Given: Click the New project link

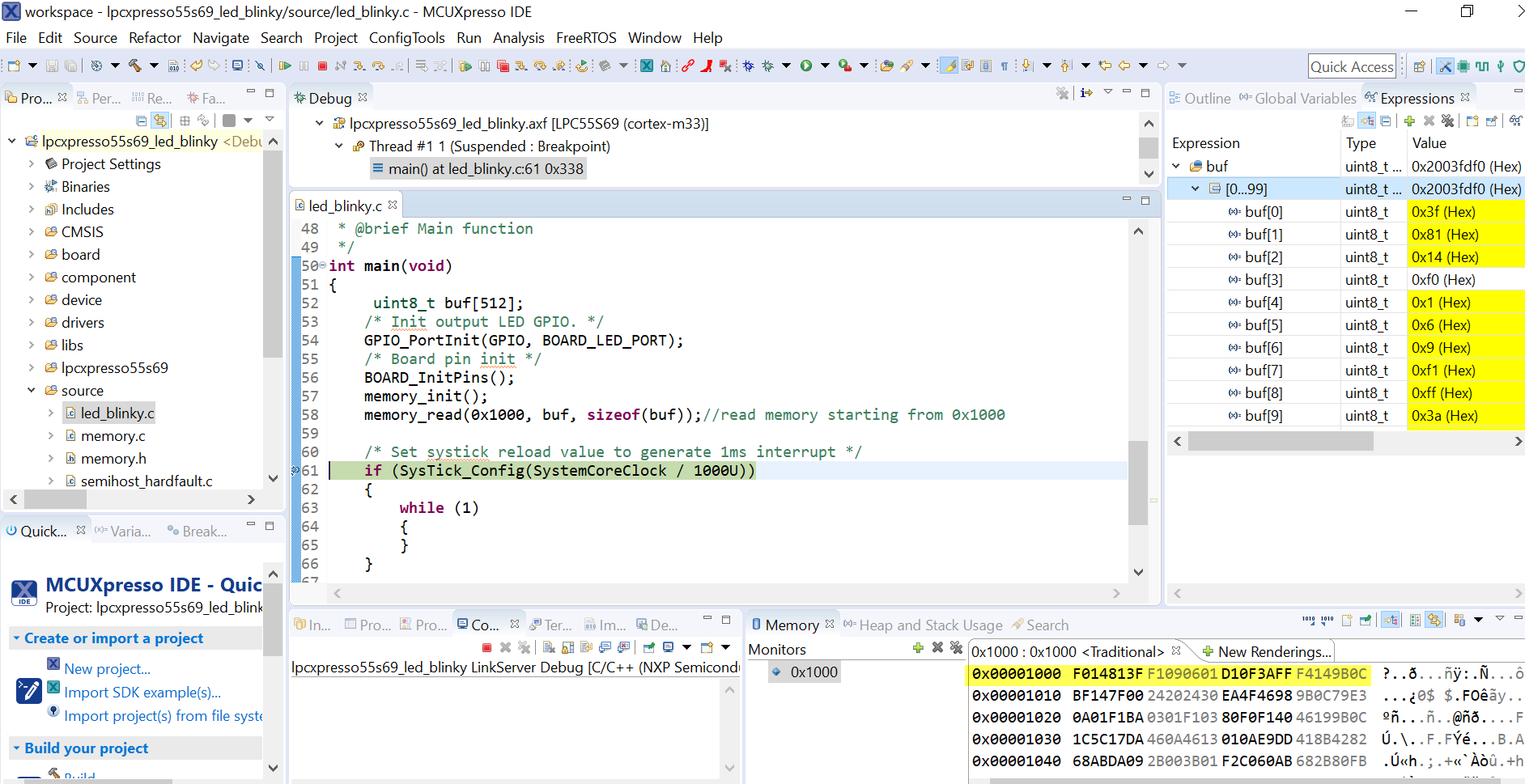Looking at the screenshot, I should click(x=107, y=668).
